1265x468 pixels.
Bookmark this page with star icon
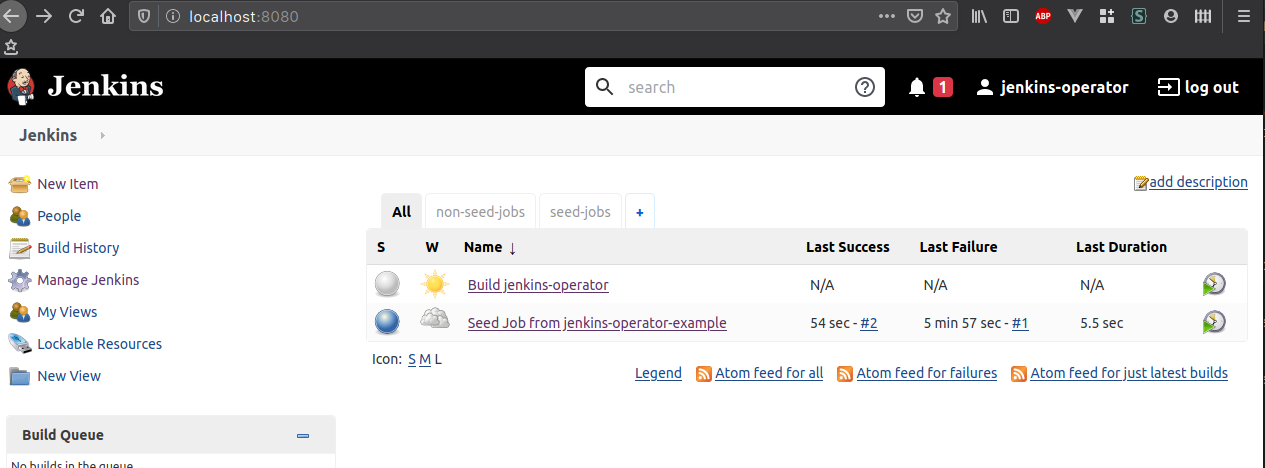coord(942,16)
